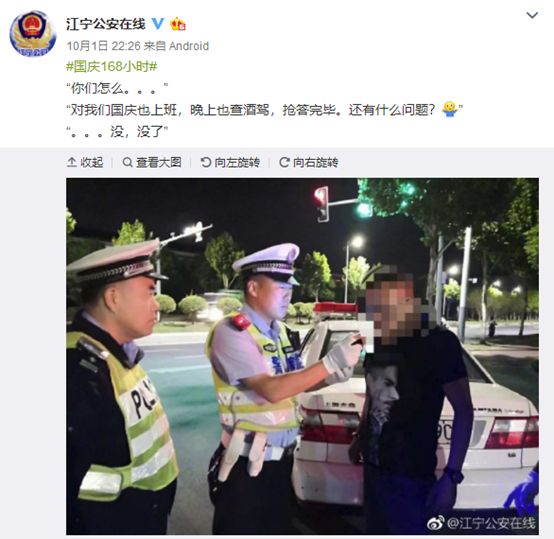Rotate the image left with 向左旋转
554x539 pixels.
[x=230, y=162]
